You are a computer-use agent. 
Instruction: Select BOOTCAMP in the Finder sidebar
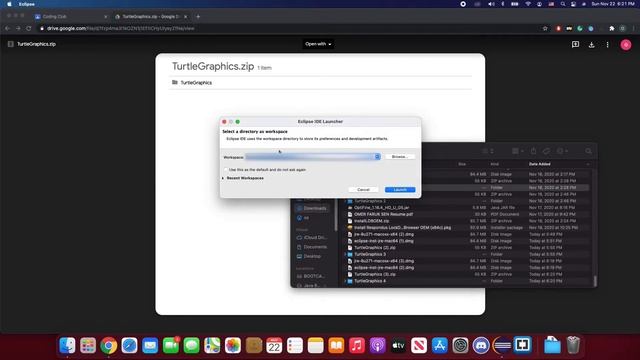coord(312,276)
